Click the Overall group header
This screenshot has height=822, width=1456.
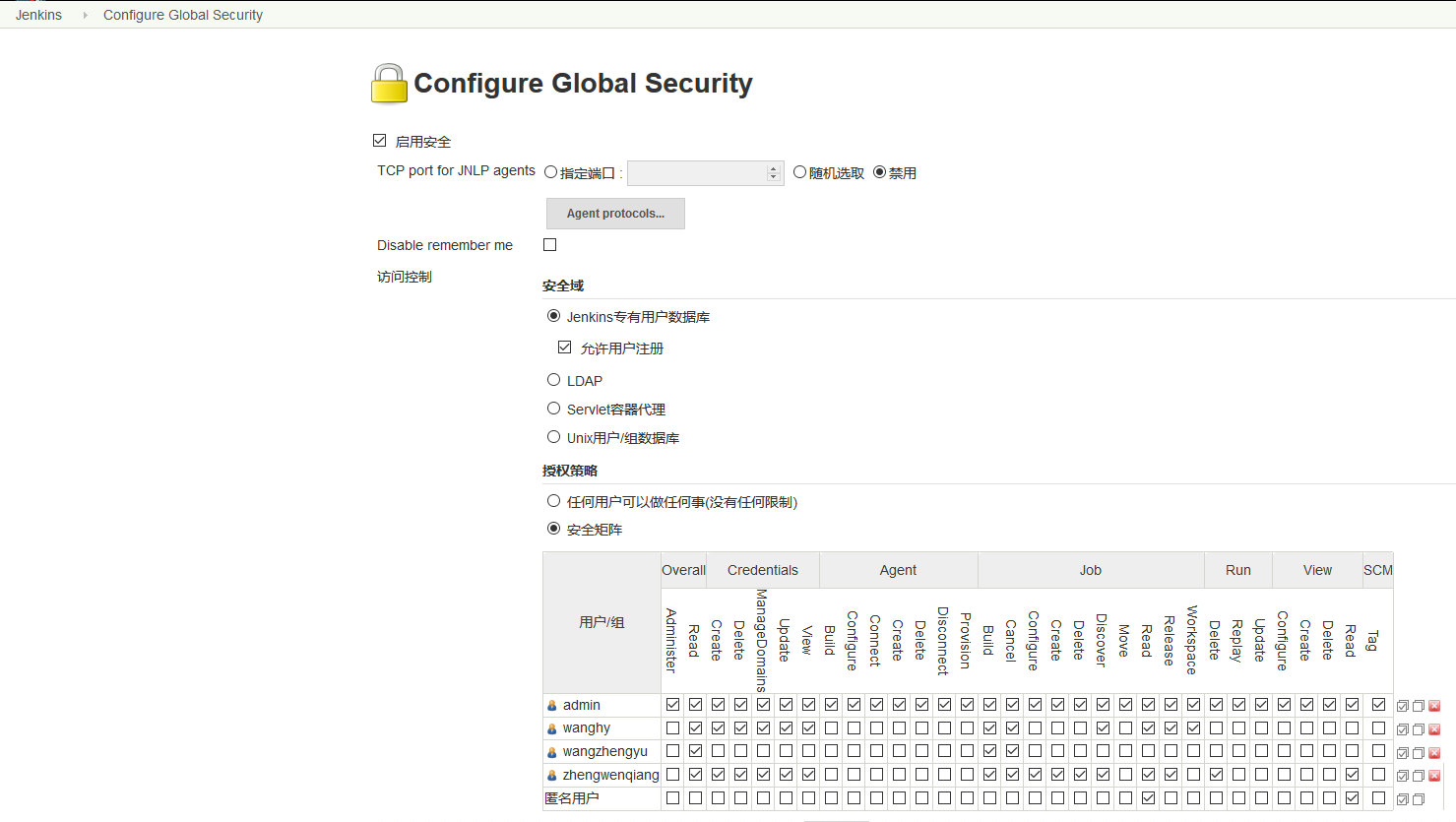click(x=683, y=570)
